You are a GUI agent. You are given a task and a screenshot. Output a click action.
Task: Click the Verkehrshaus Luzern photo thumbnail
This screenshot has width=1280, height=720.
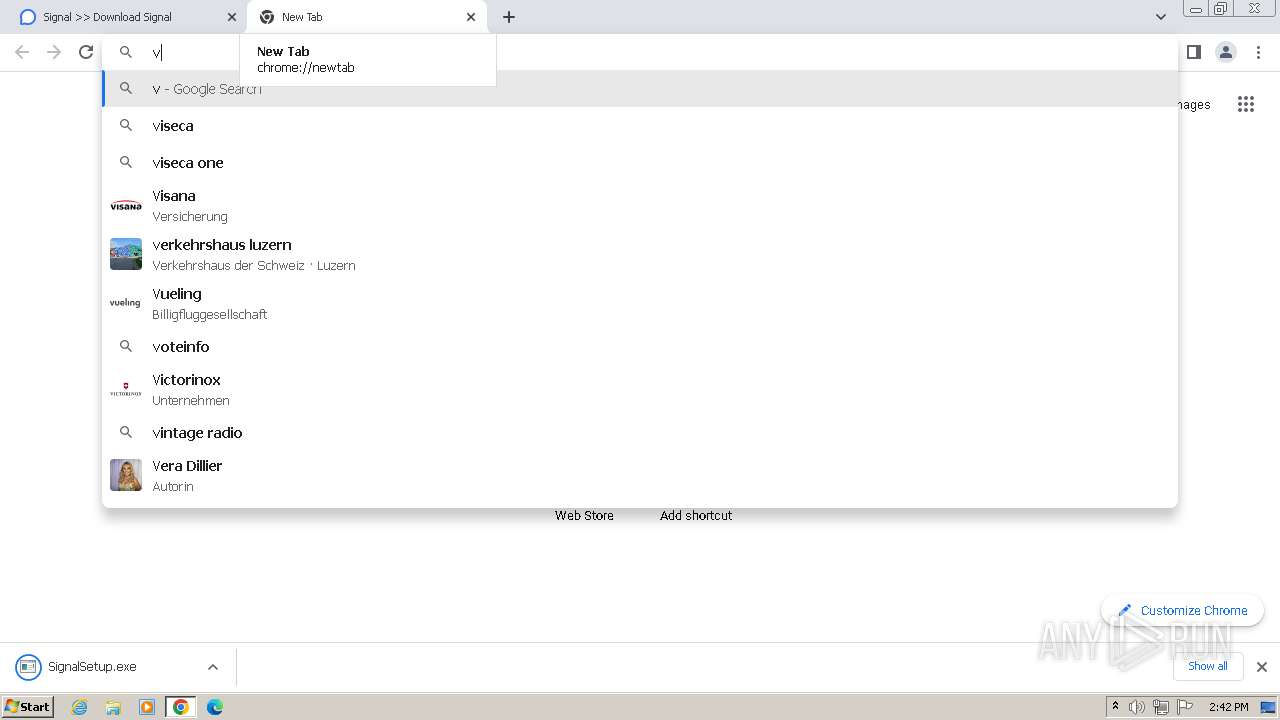click(x=126, y=254)
